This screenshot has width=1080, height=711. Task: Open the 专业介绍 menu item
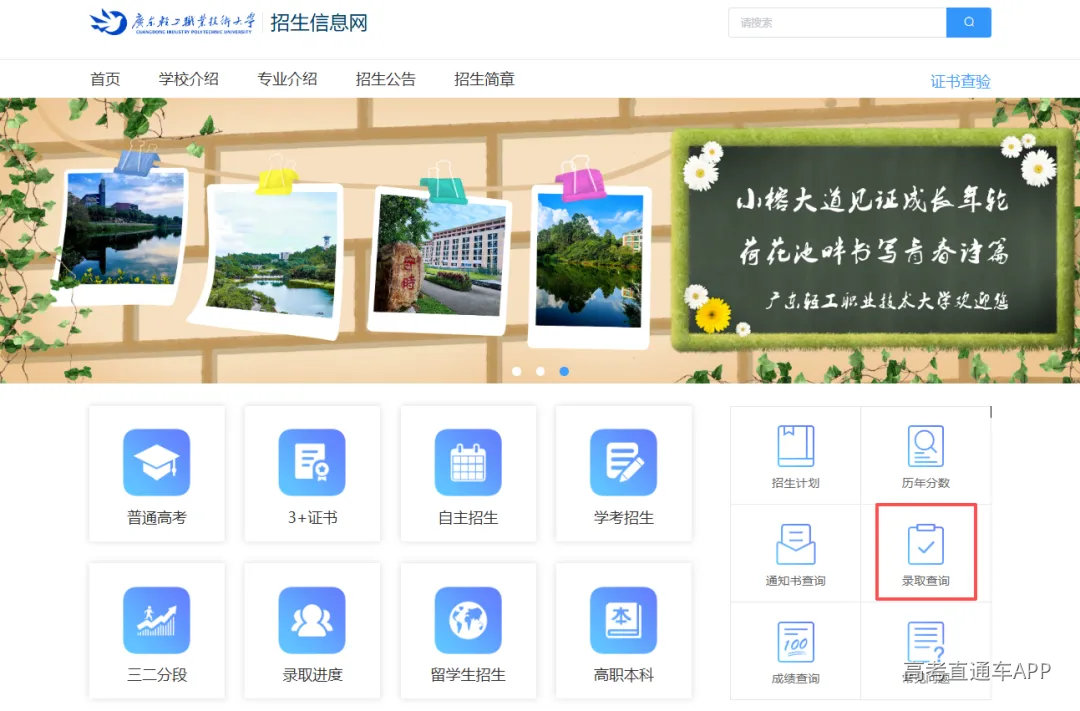point(287,79)
